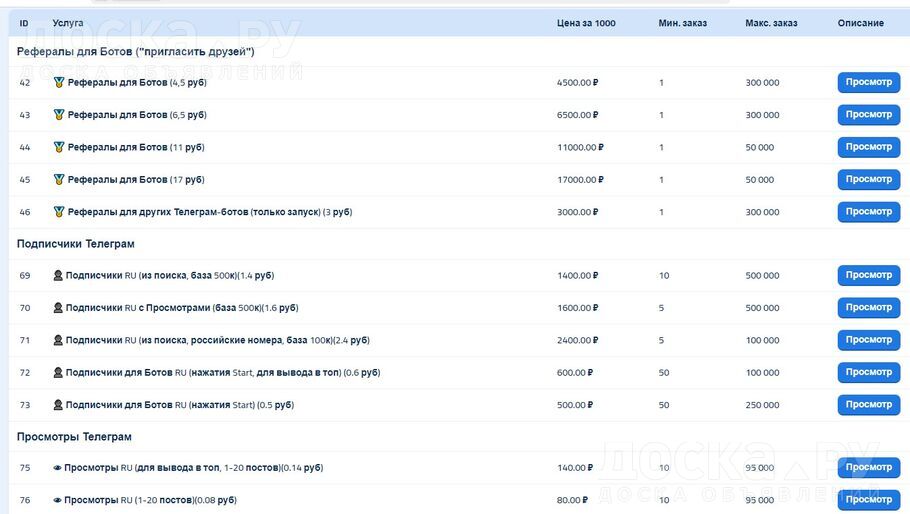
Task: Click the price 17000.00 ₽
Action: click(x=580, y=180)
